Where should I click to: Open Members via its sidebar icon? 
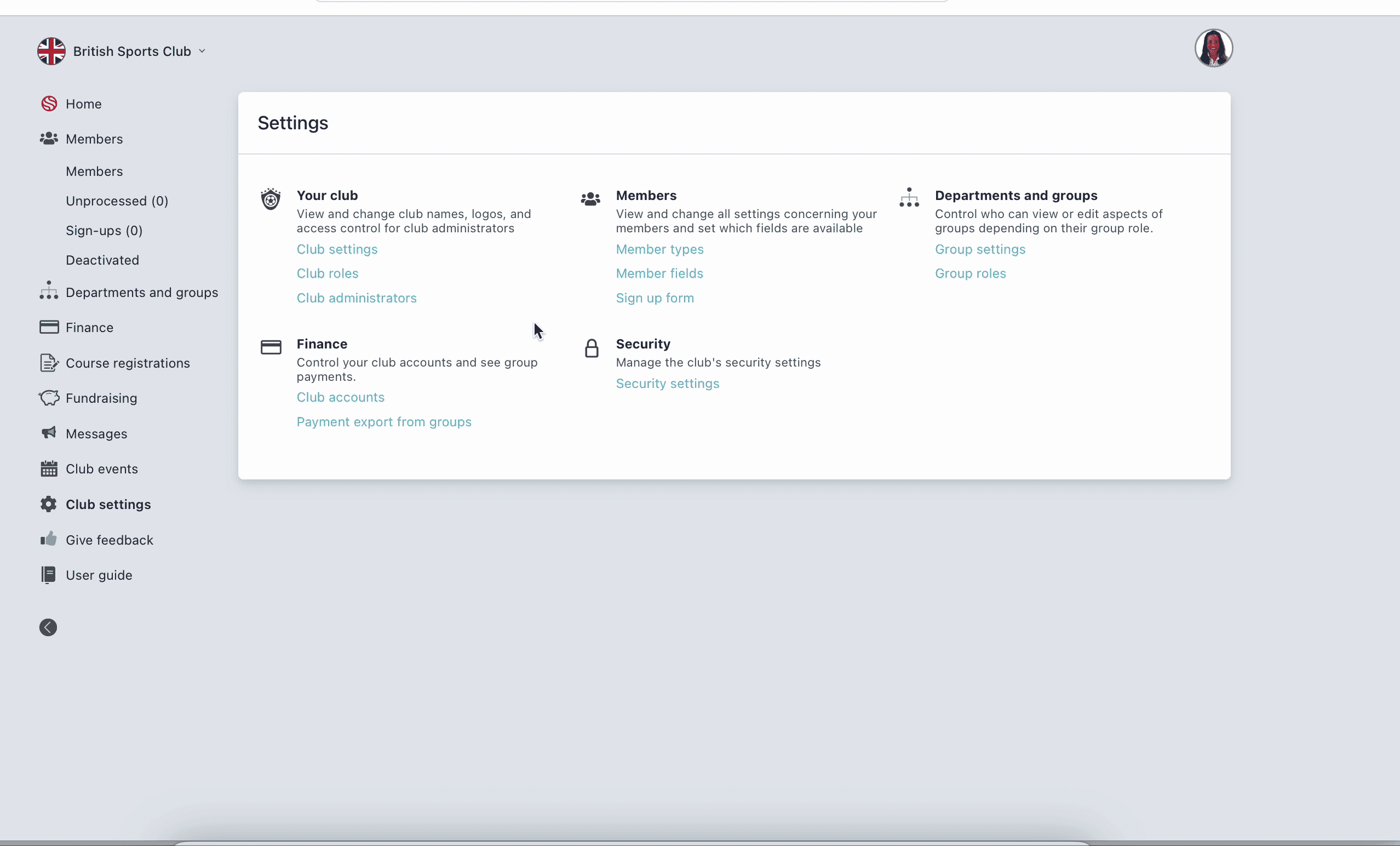[49, 139]
